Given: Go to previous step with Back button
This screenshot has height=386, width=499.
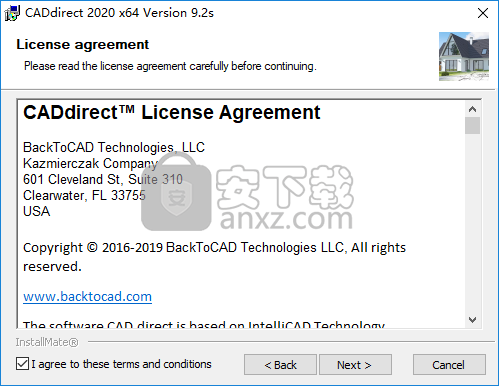Looking at the screenshot, I should point(280,365).
